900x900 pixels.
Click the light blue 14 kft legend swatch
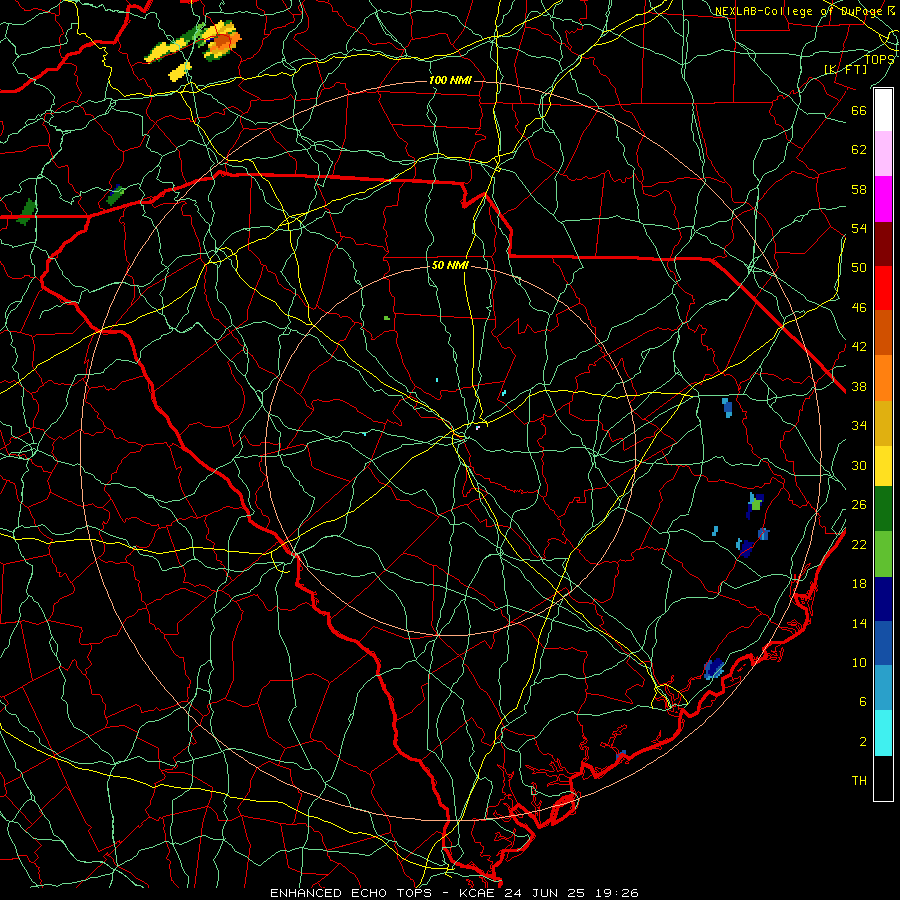[x=883, y=687]
